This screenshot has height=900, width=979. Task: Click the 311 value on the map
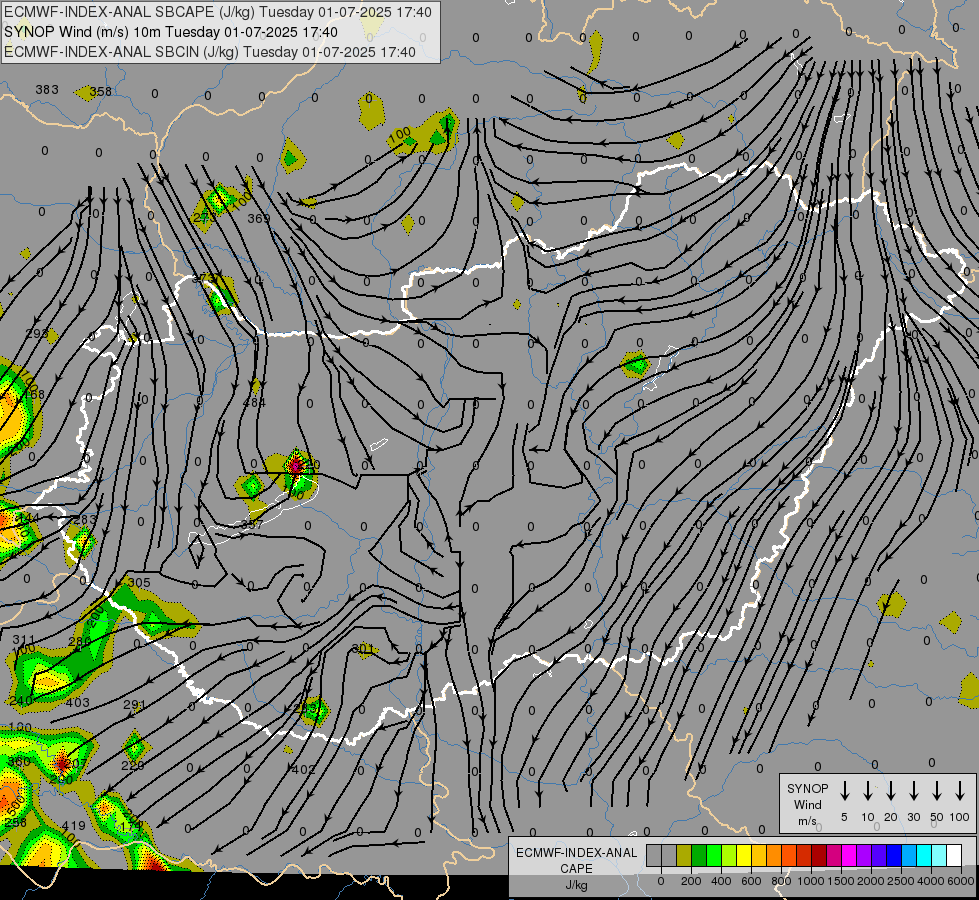pyautogui.click(x=24, y=640)
